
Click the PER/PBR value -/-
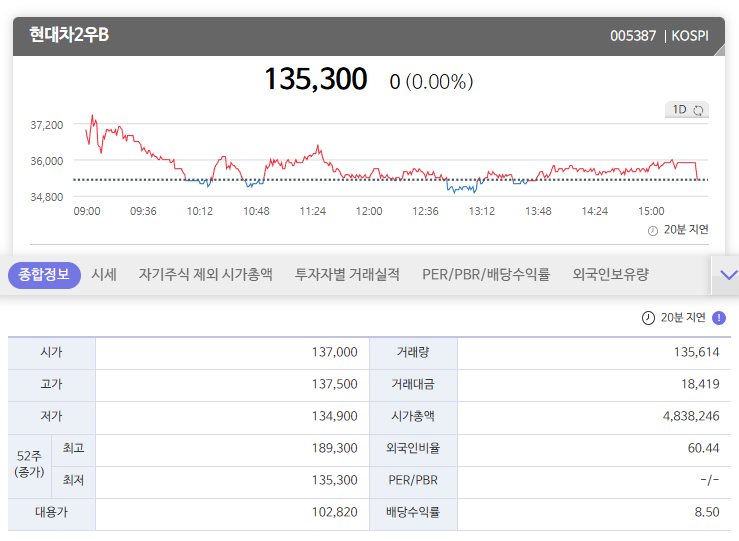coord(710,481)
